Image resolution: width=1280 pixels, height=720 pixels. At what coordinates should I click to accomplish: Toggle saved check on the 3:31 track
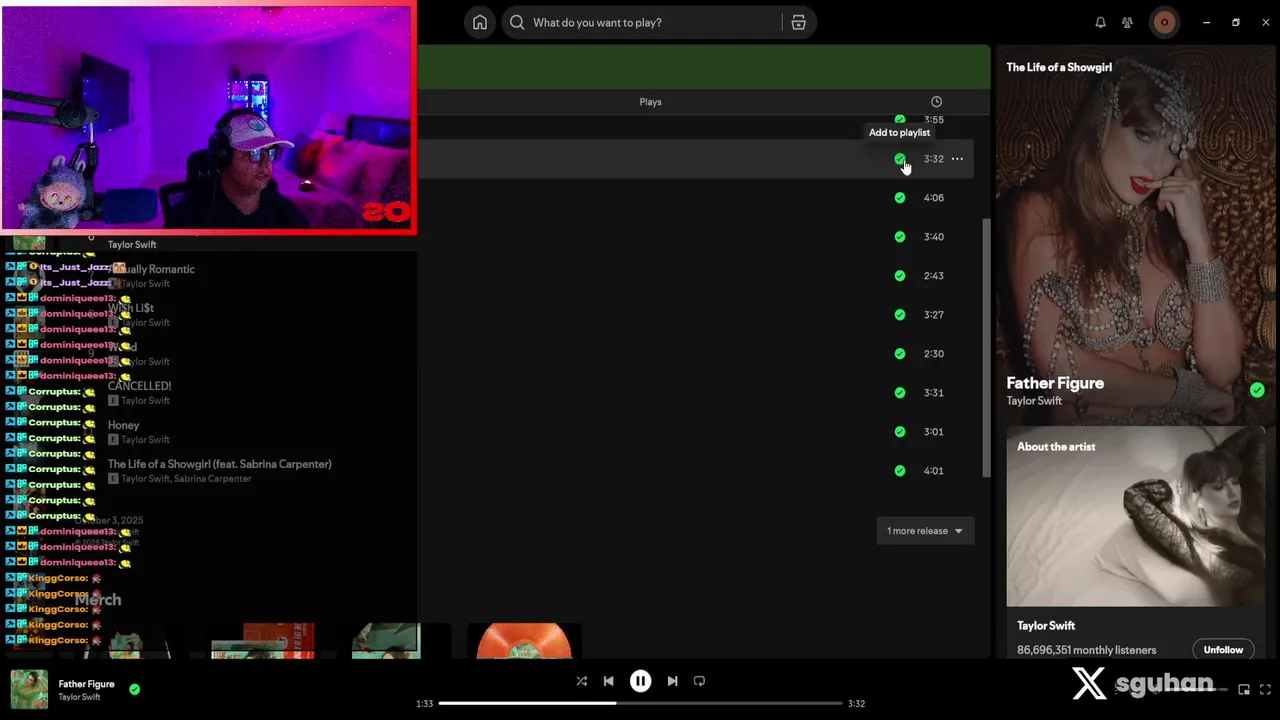(900, 393)
